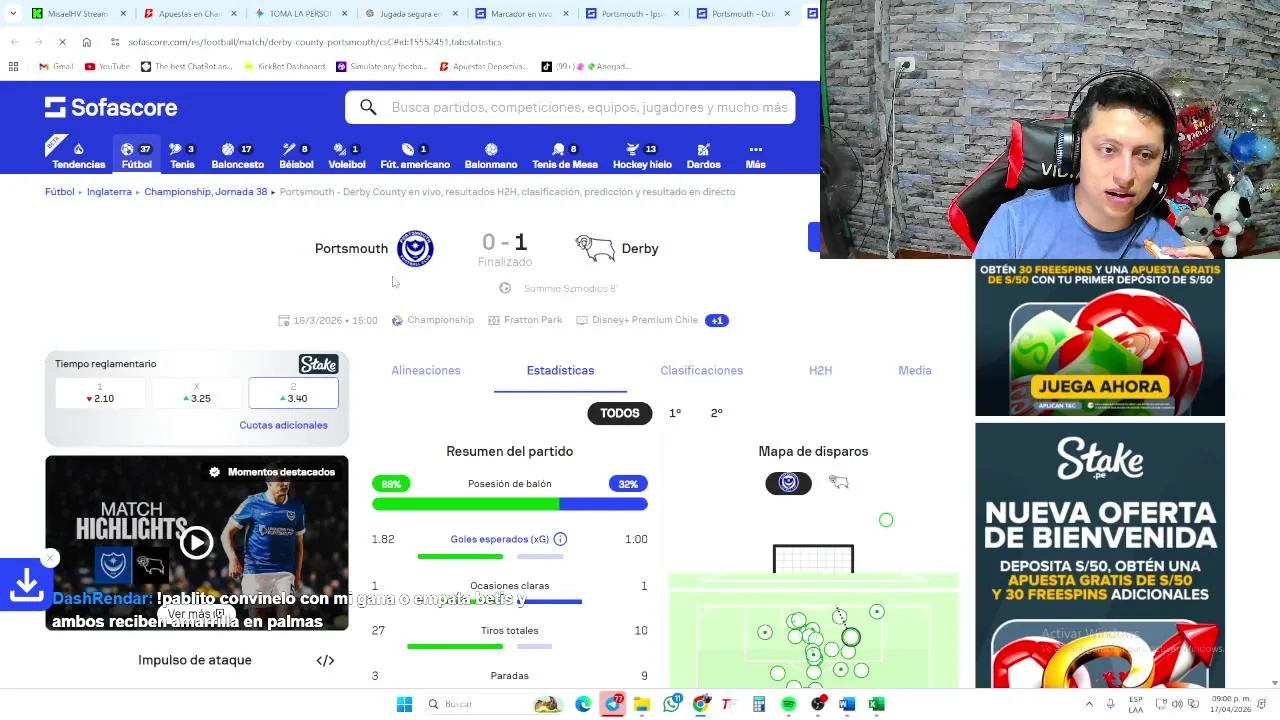1280x720 pixels.
Task: Open Spotify from the taskbar
Action: (x=788, y=704)
